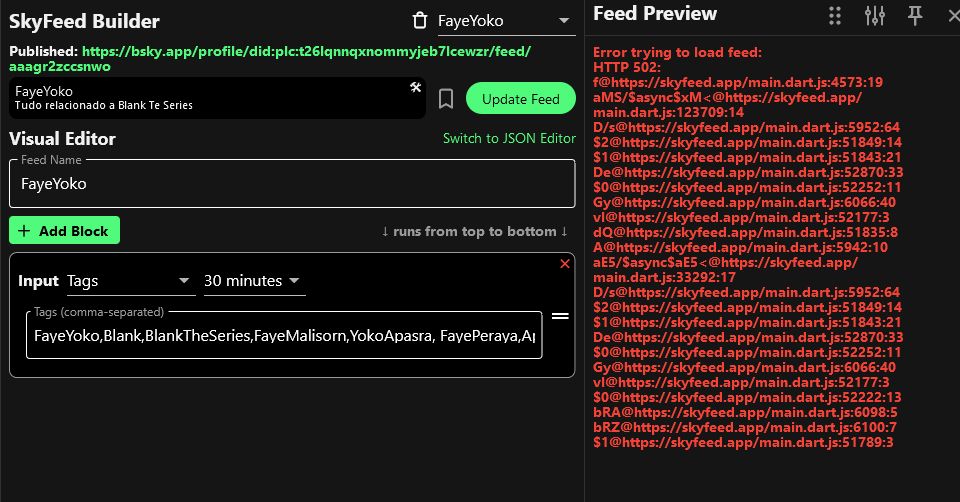Click the Feed Name input field
This screenshot has height=502, width=960.
click(x=292, y=184)
